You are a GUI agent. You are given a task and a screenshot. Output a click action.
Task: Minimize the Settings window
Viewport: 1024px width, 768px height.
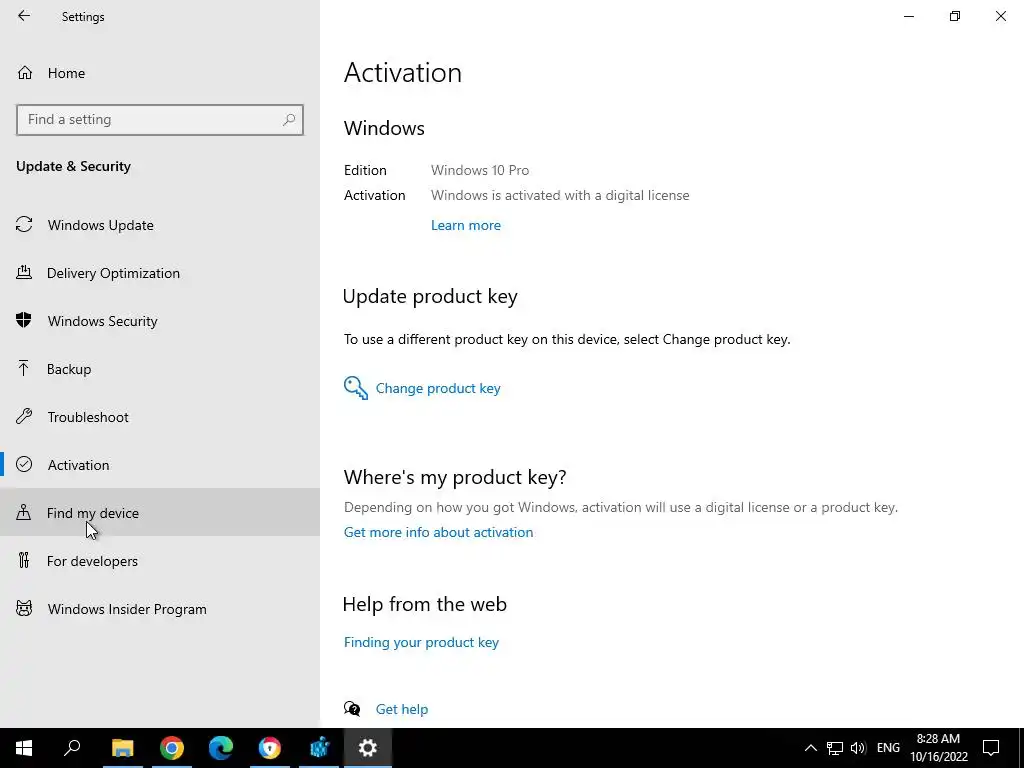(x=908, y=16)
